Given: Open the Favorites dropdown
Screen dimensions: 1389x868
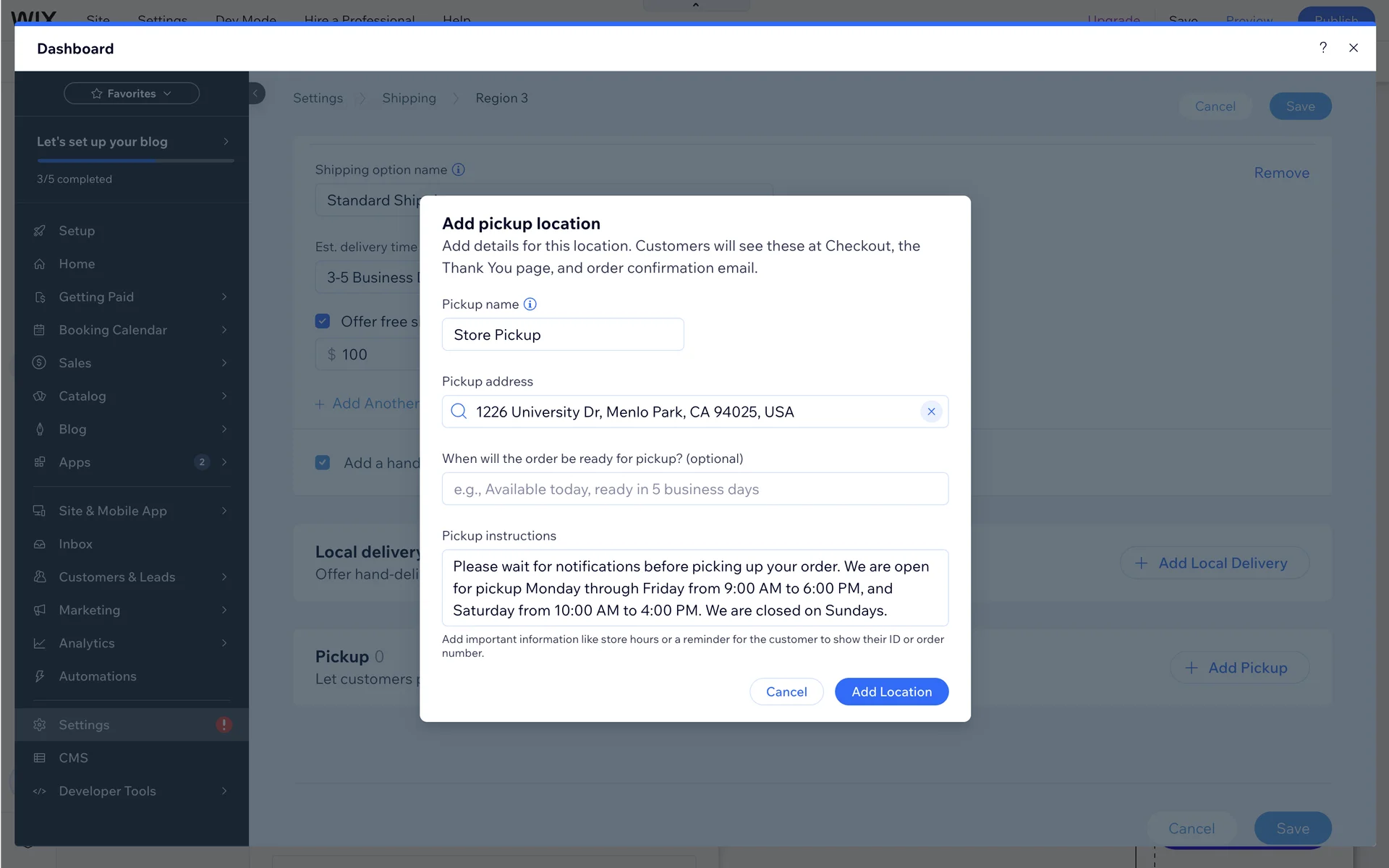Looking at the screenshot, I should pyautogui.click(x=132, y=93).
